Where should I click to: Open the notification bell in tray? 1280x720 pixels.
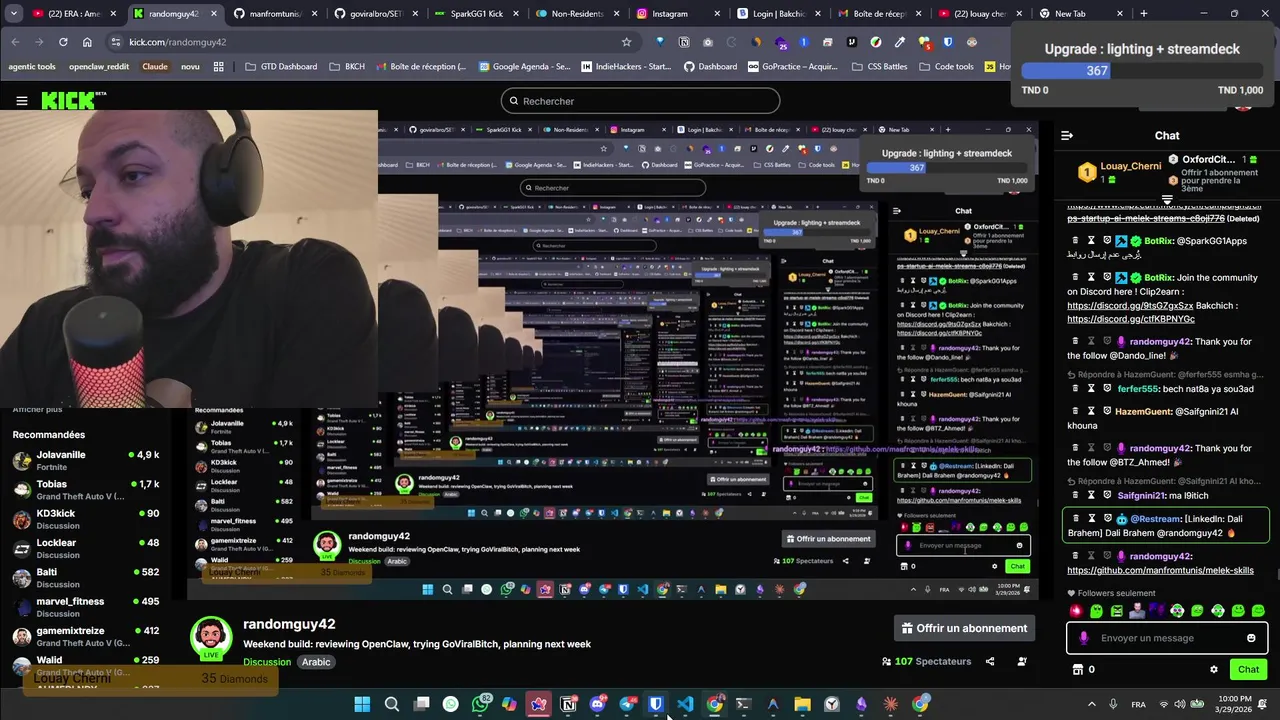[1264, 704]
